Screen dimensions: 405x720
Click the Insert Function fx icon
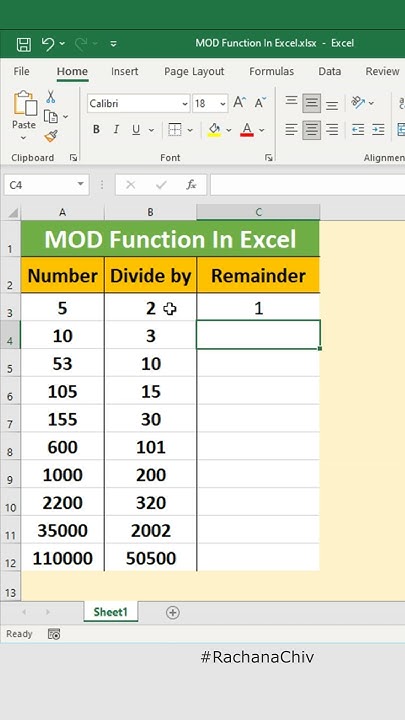click(x=191, y=185)
